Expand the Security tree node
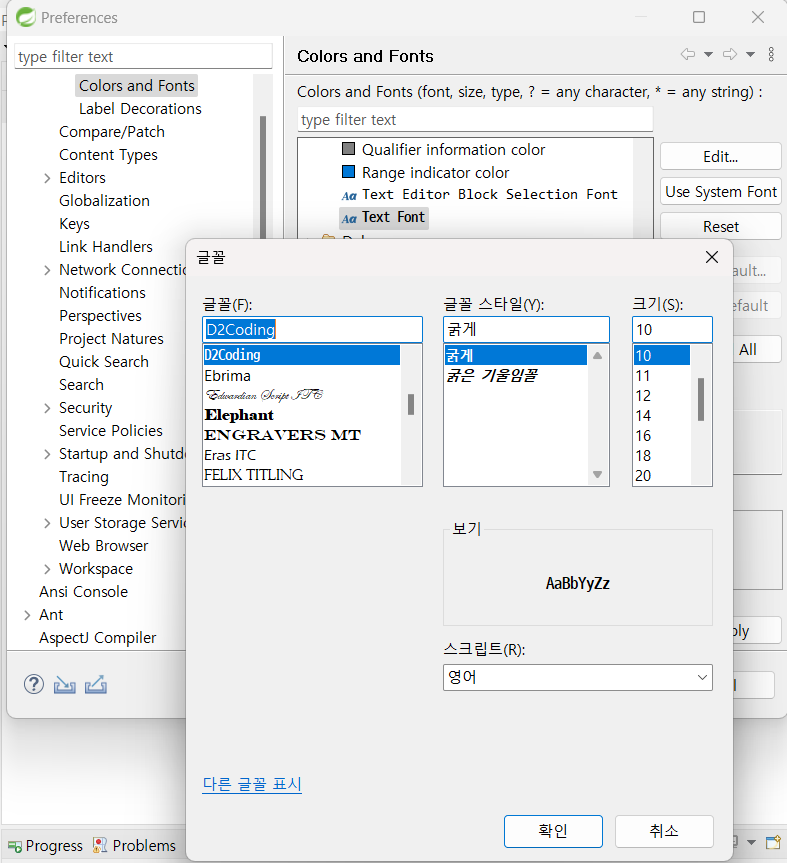787x863 pixels. click(47, 408)
